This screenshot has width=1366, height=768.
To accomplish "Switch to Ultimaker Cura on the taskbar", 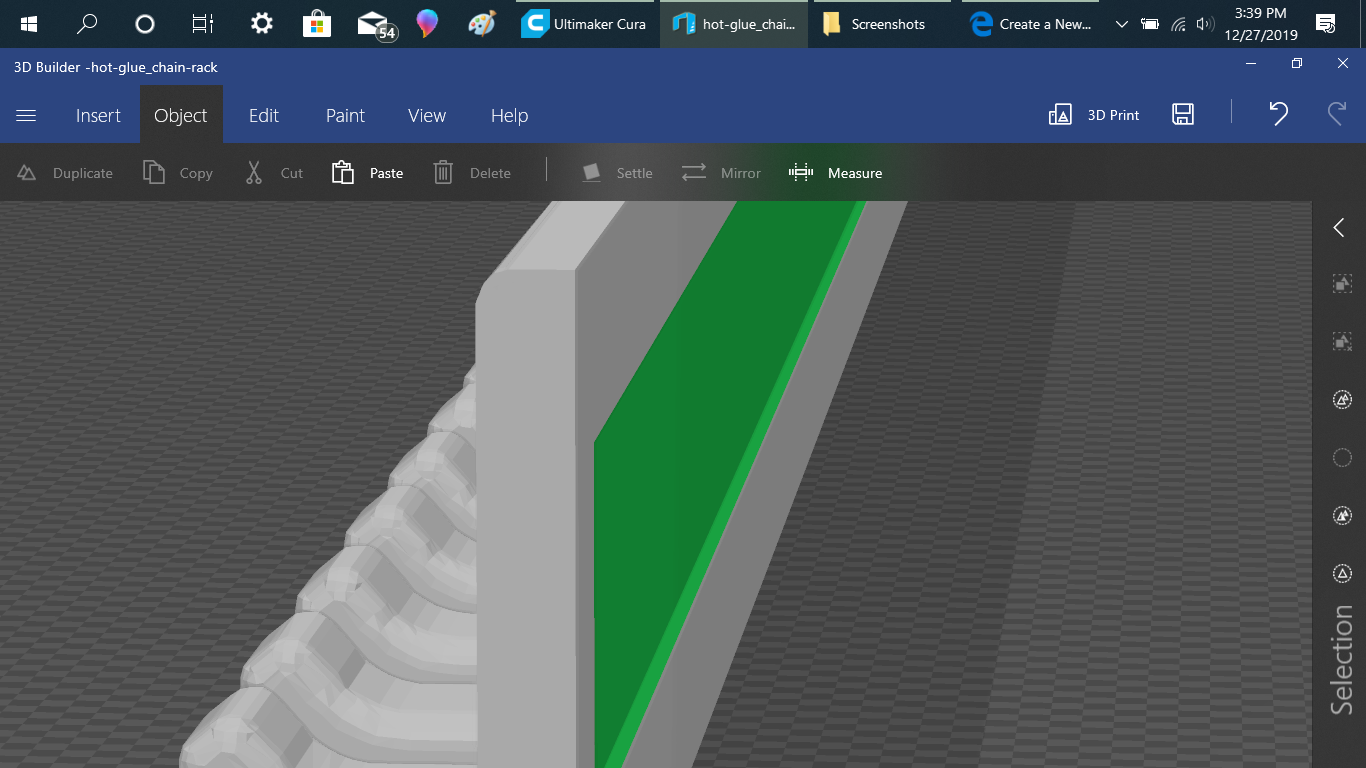I will (585, 24).
